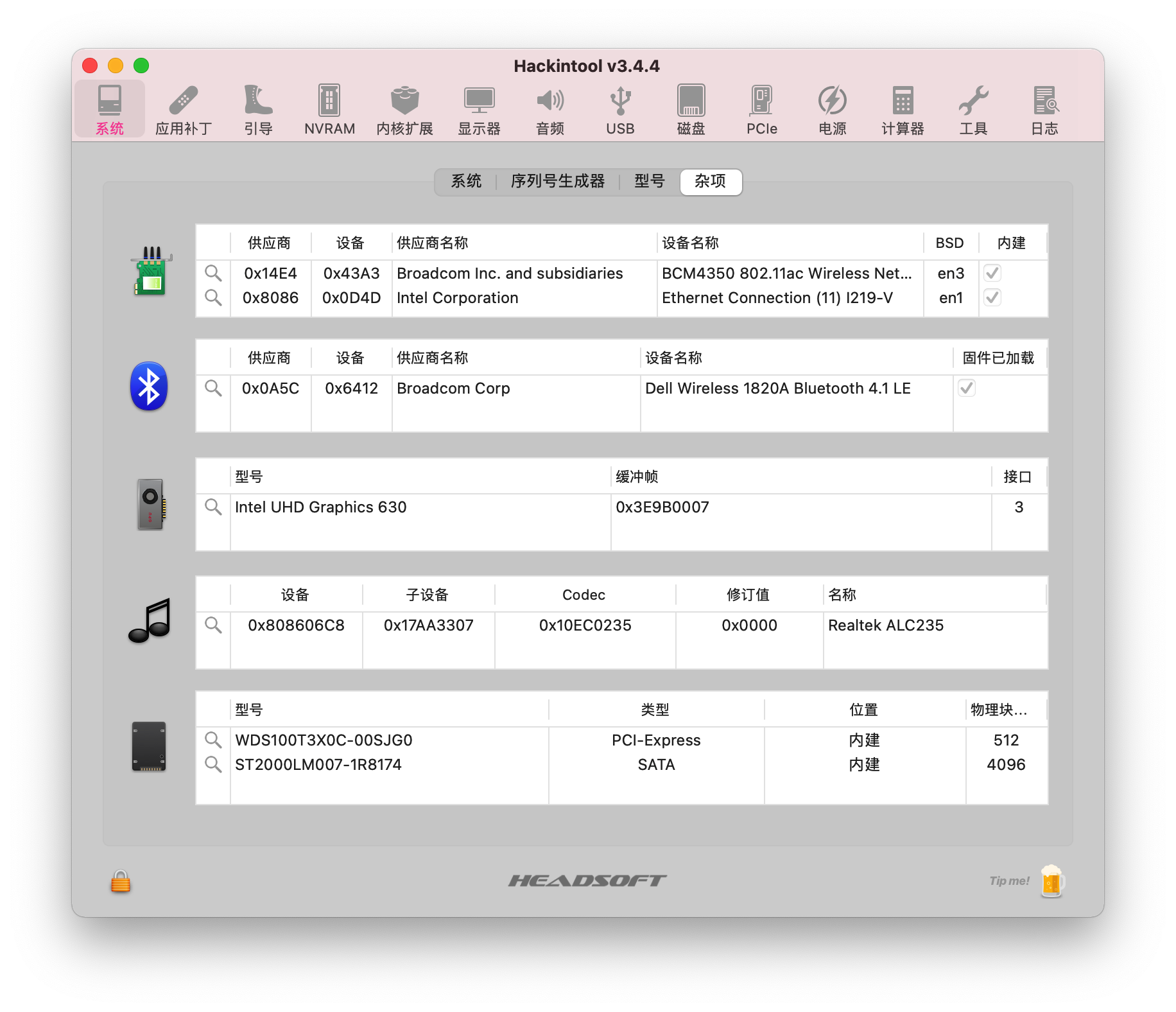Sort network table by BSD column header
Image resolution: width=1176 pixels, height=1012 pixels.
[950, 243]
